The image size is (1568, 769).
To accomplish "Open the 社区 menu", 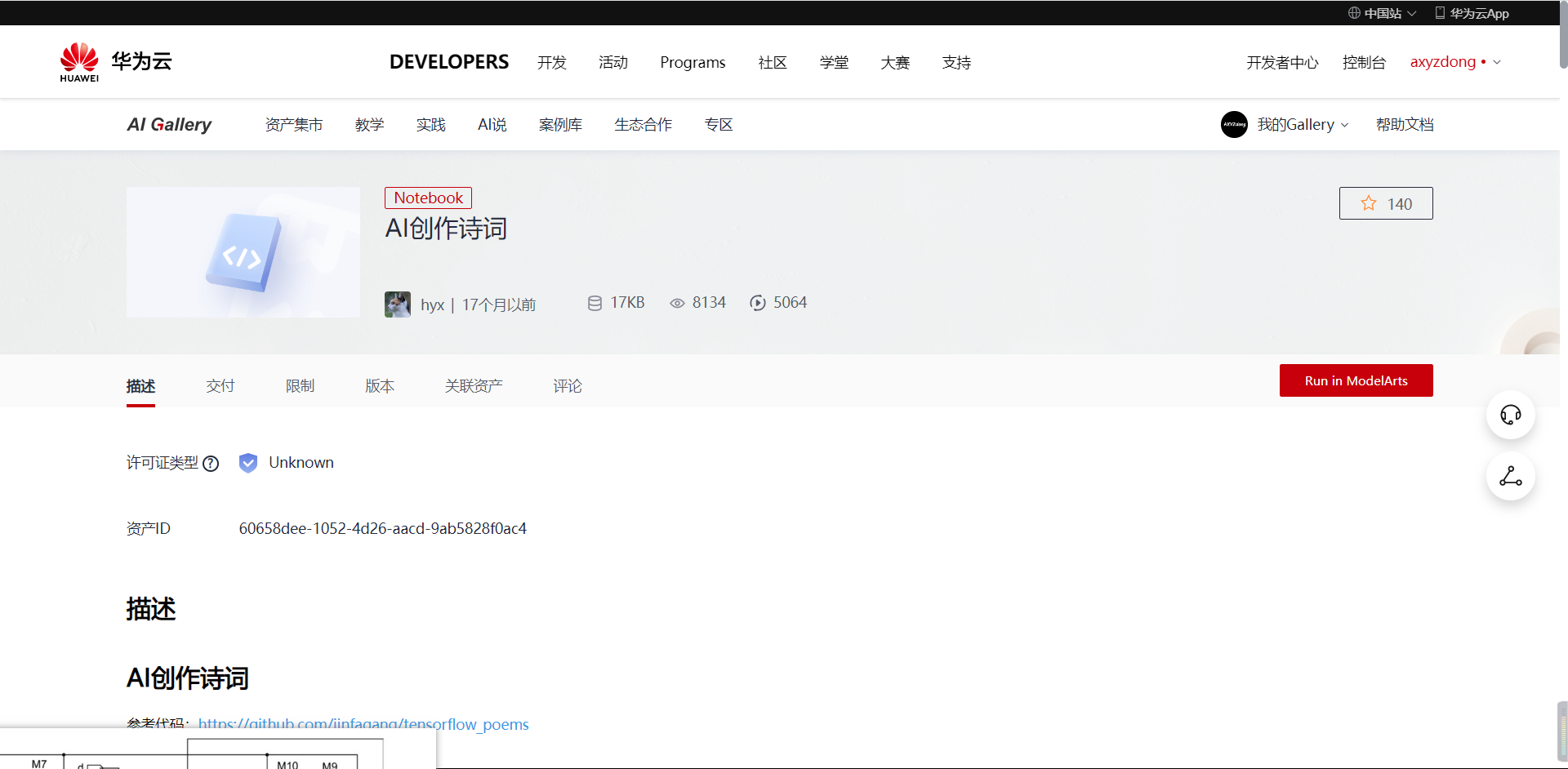I will [773, 62].
